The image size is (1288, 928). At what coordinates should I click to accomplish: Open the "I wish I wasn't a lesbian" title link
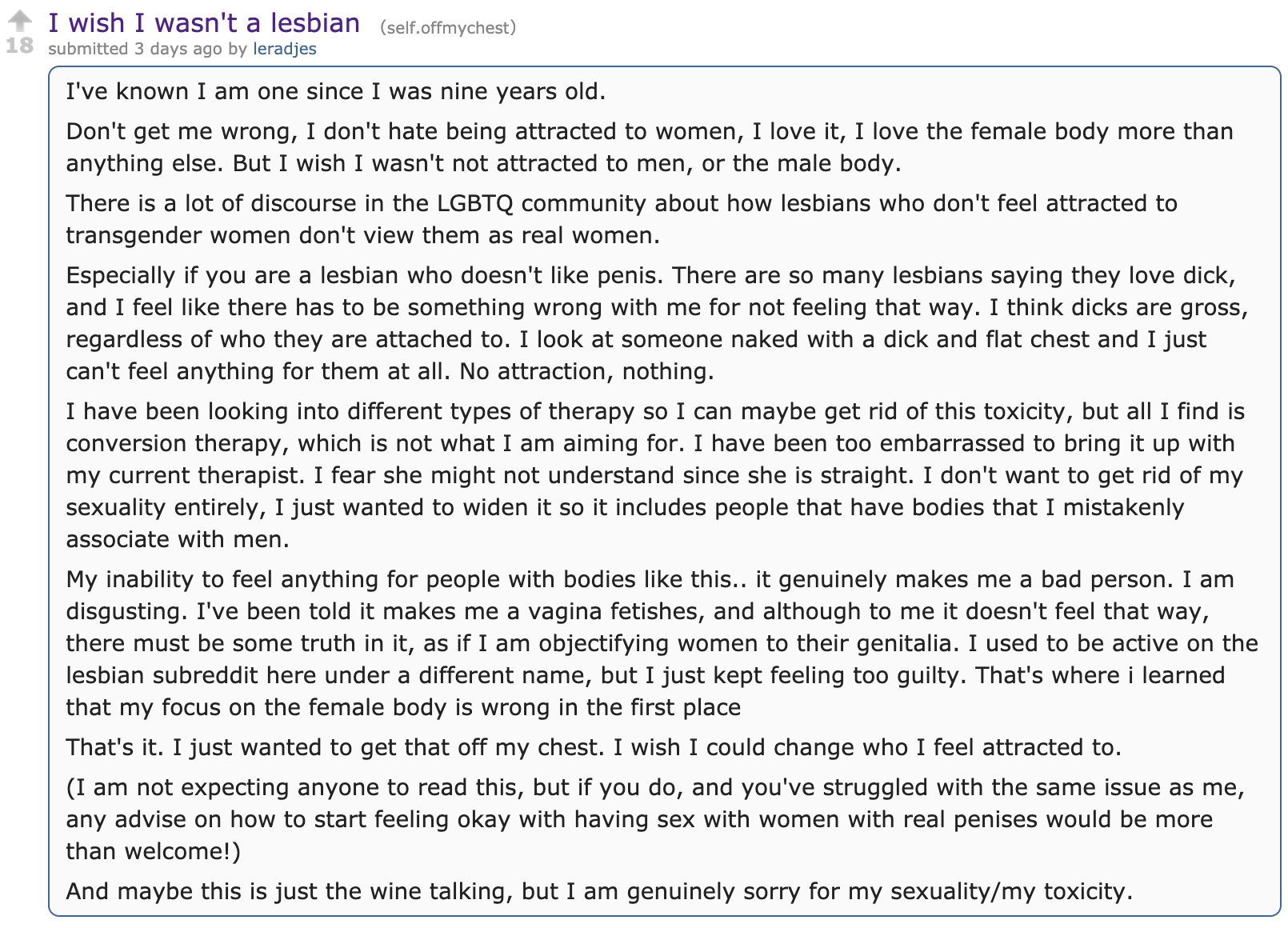pos(204,22)
